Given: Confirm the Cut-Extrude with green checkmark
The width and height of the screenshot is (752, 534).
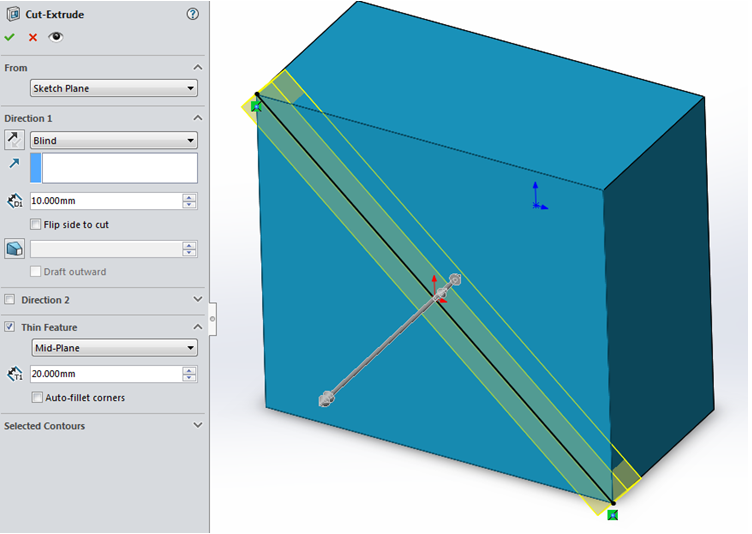Looking at the screenshot, I should click(10, 37).
